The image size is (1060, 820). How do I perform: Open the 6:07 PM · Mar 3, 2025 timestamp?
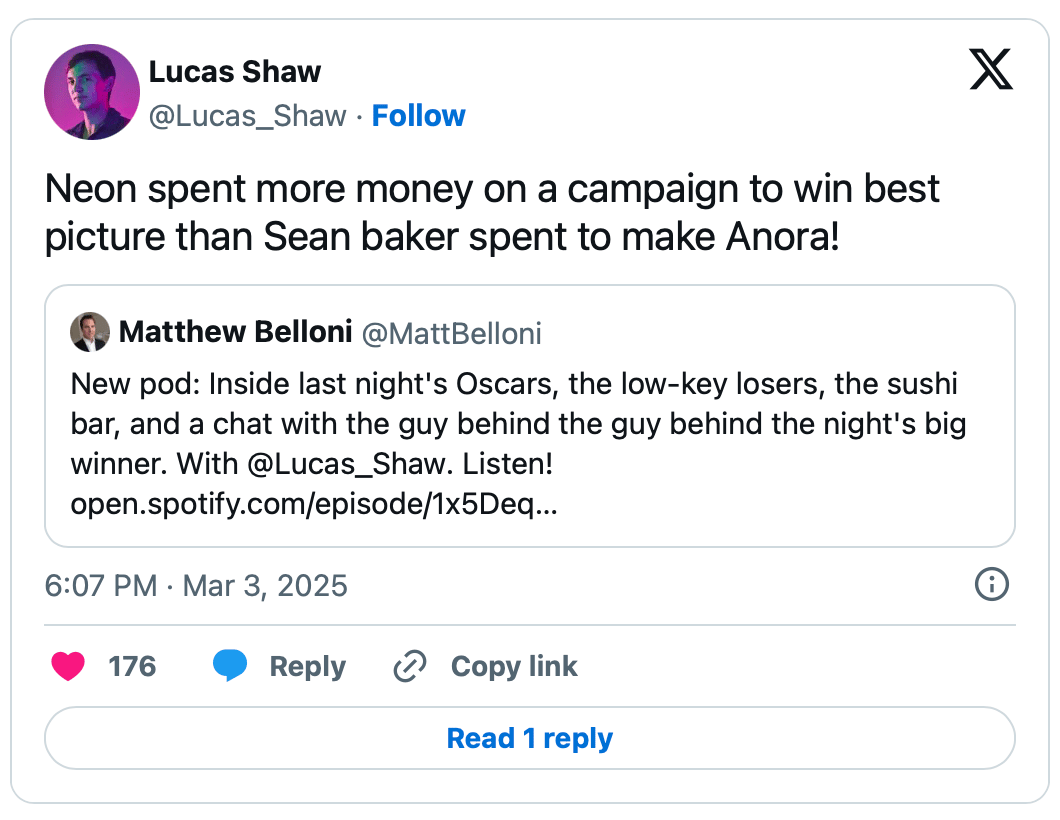197,585
